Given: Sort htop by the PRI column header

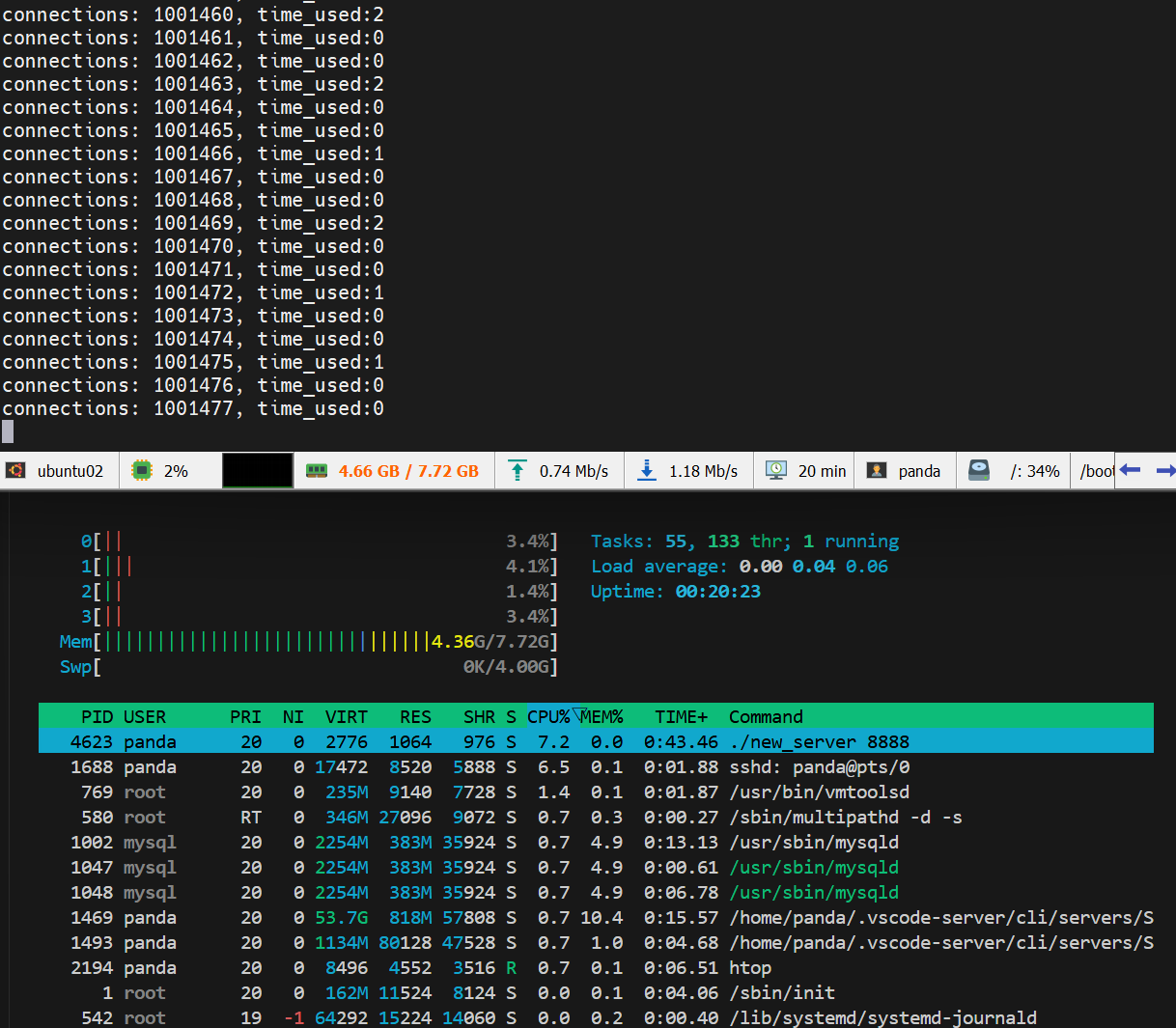Looking at the screenshot, I should 245,716.
